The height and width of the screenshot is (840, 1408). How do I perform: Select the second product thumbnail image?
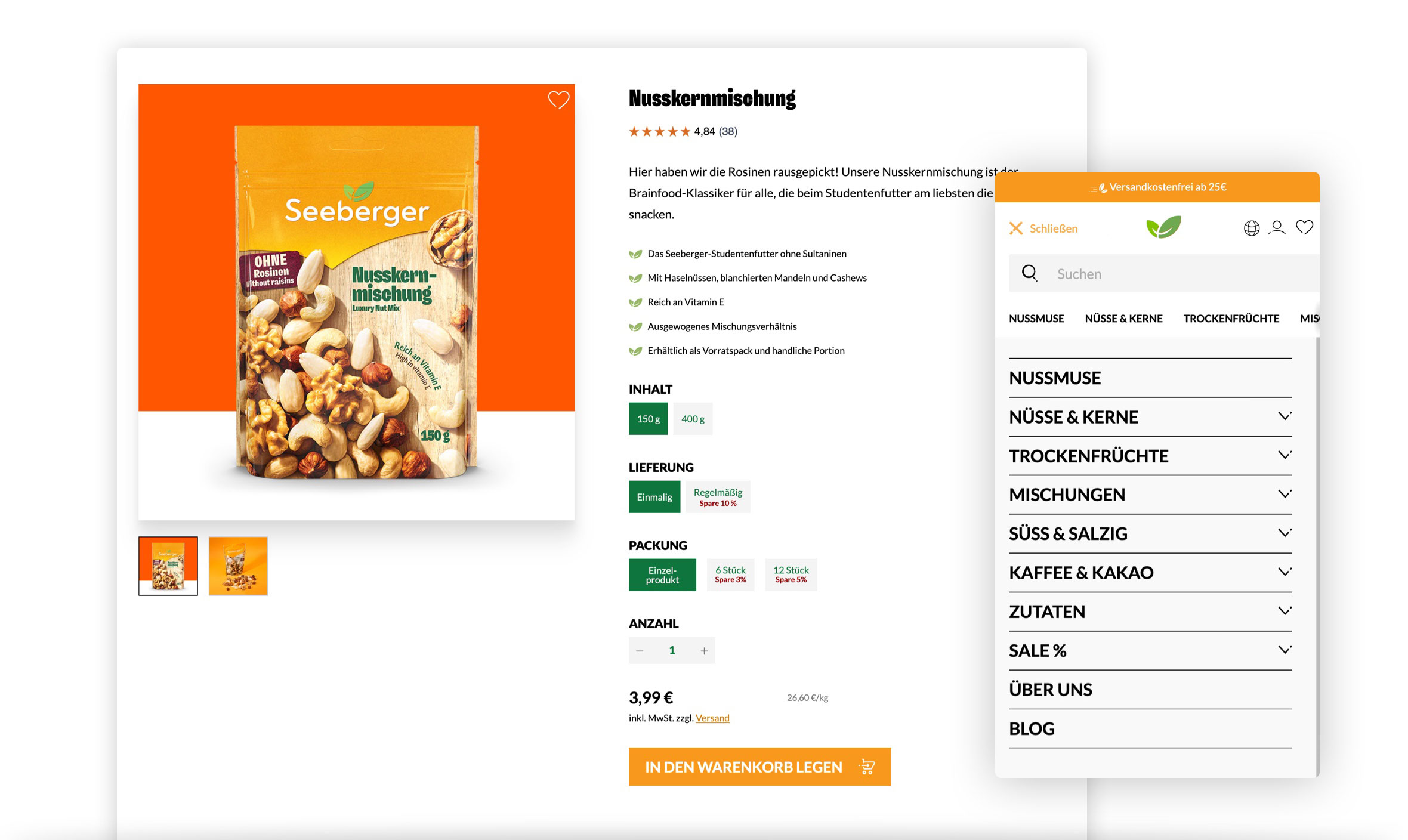coord(238,566)
